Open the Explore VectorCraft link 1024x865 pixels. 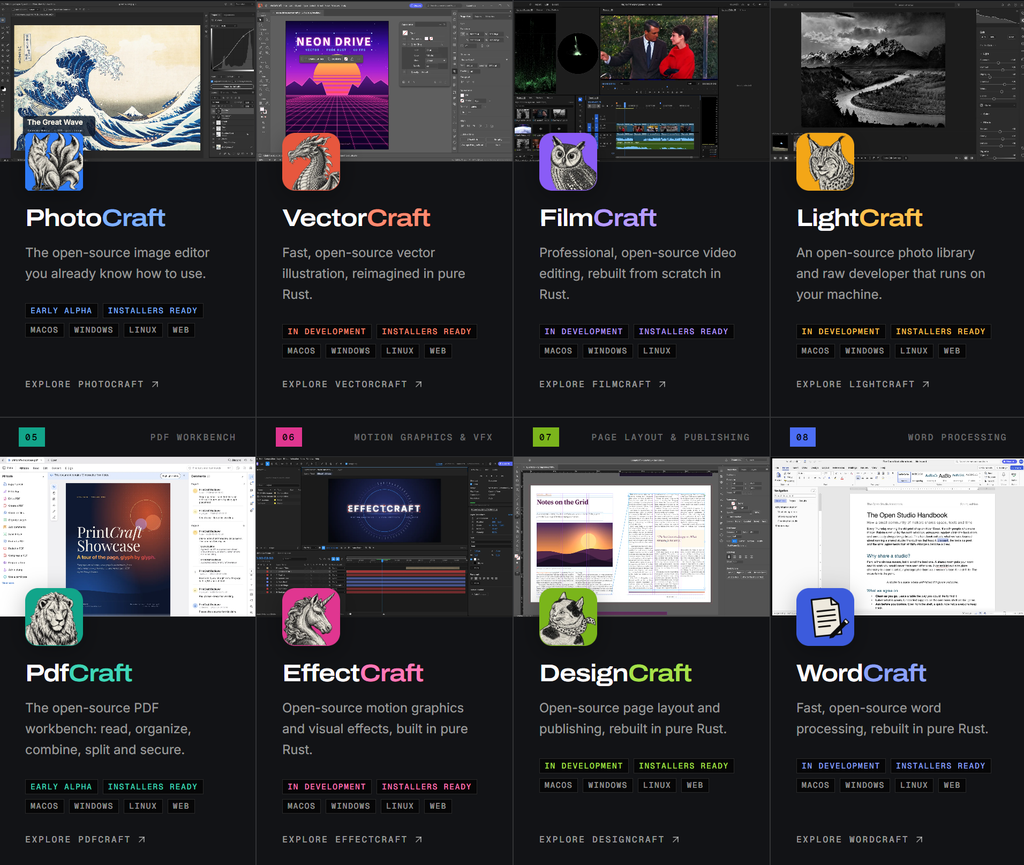click(353, 385)
